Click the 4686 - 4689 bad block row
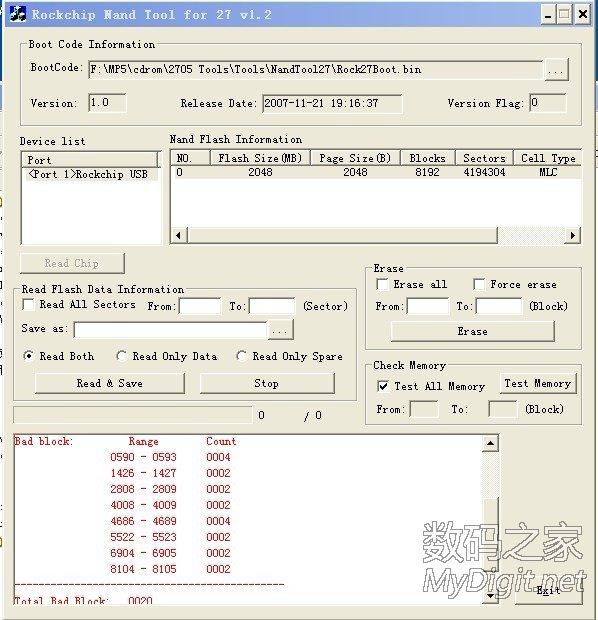This screenshot has width=598, height=620. coord(170,521)
